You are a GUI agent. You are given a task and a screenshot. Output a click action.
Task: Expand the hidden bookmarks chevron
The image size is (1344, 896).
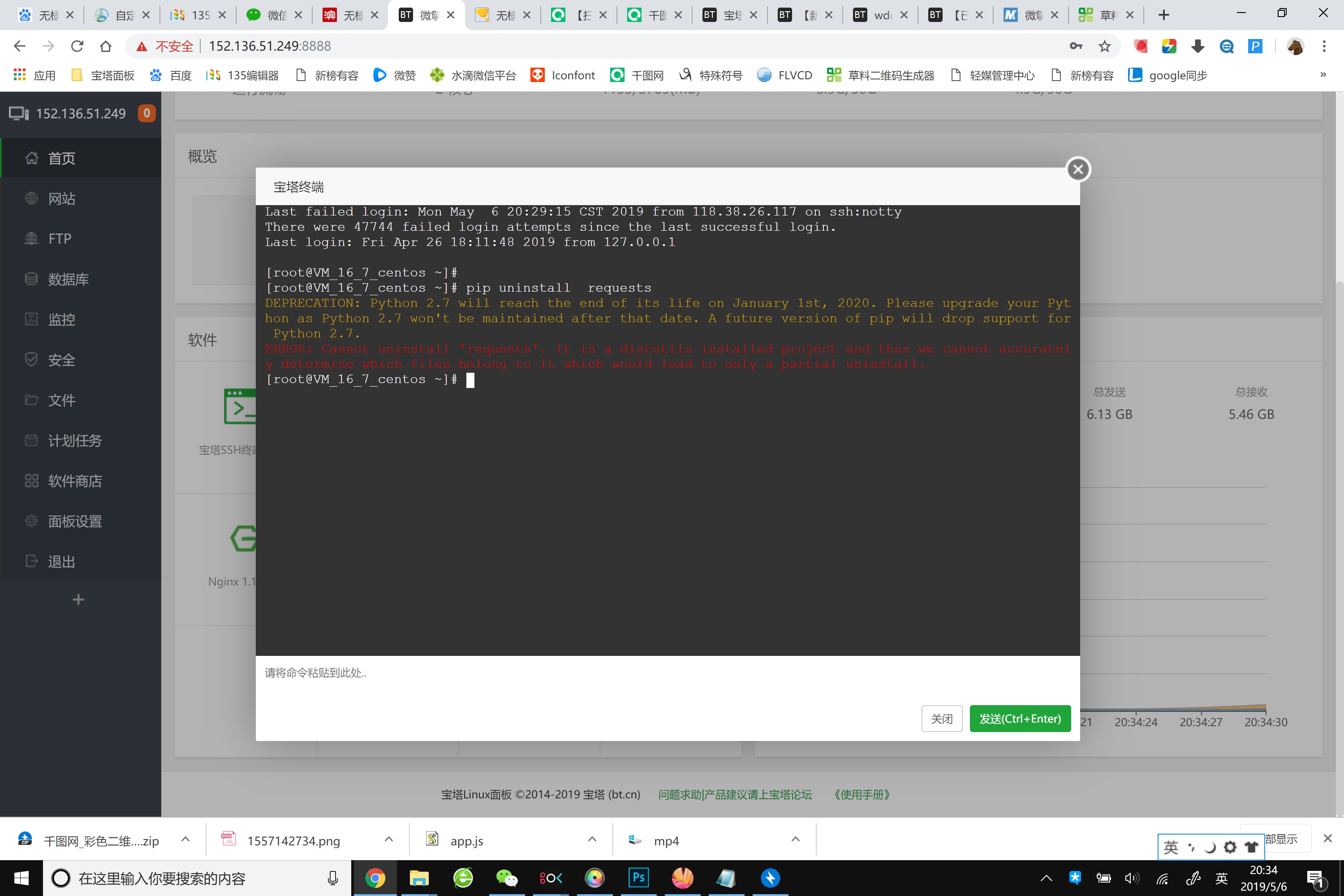tap(1323, 75)
